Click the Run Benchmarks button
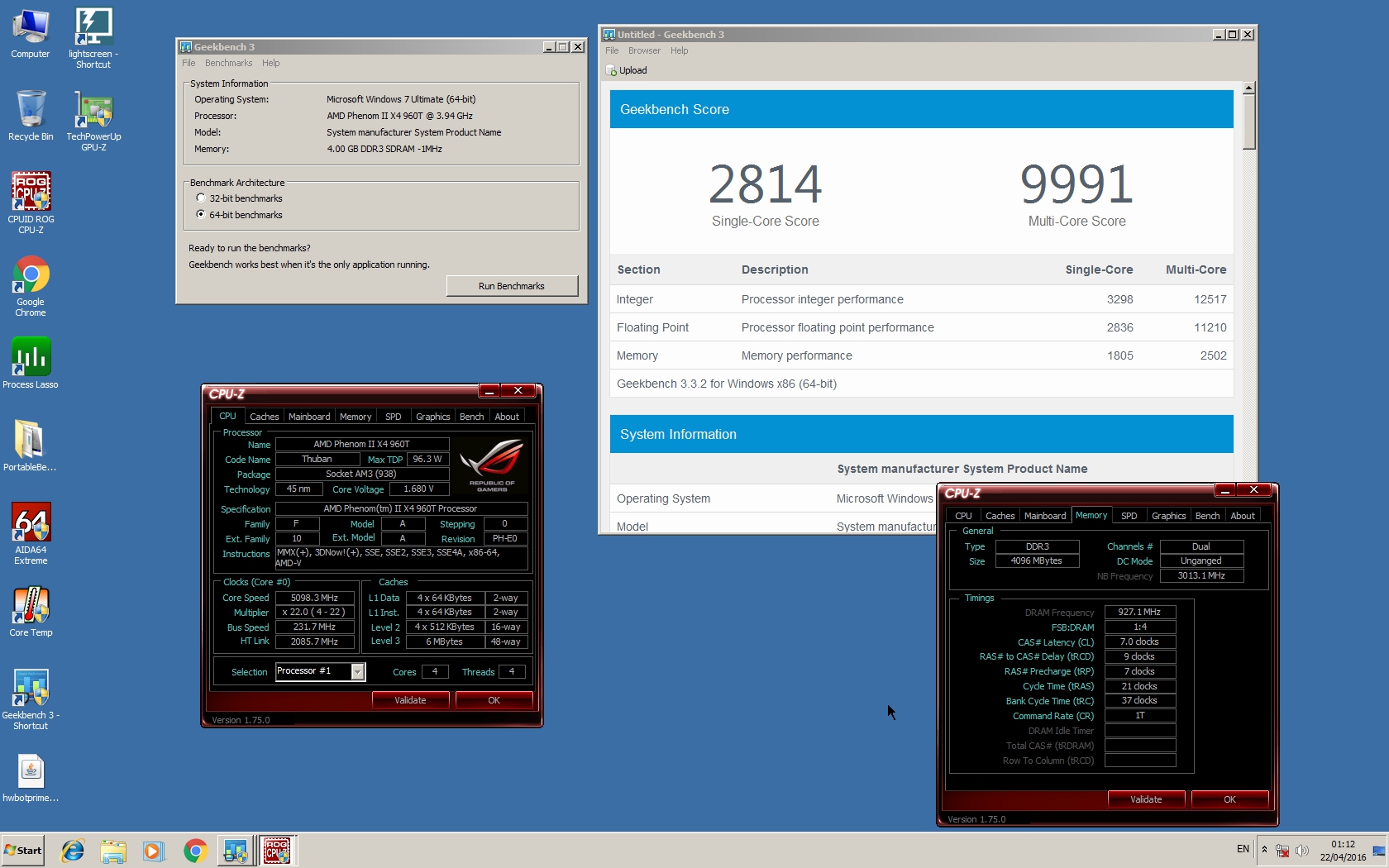Image resolution: width=1389 pixels, height=868 pixels. pos(512,286)
